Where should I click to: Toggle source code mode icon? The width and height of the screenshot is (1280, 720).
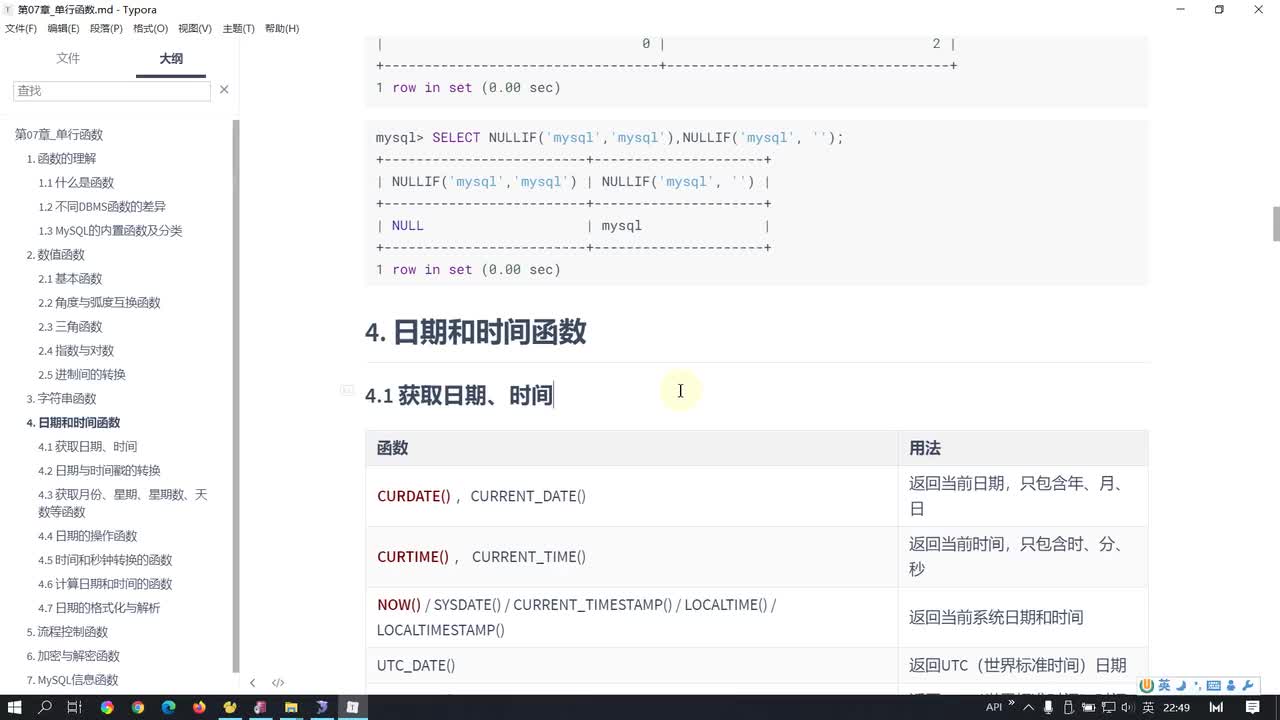(278, 683)
